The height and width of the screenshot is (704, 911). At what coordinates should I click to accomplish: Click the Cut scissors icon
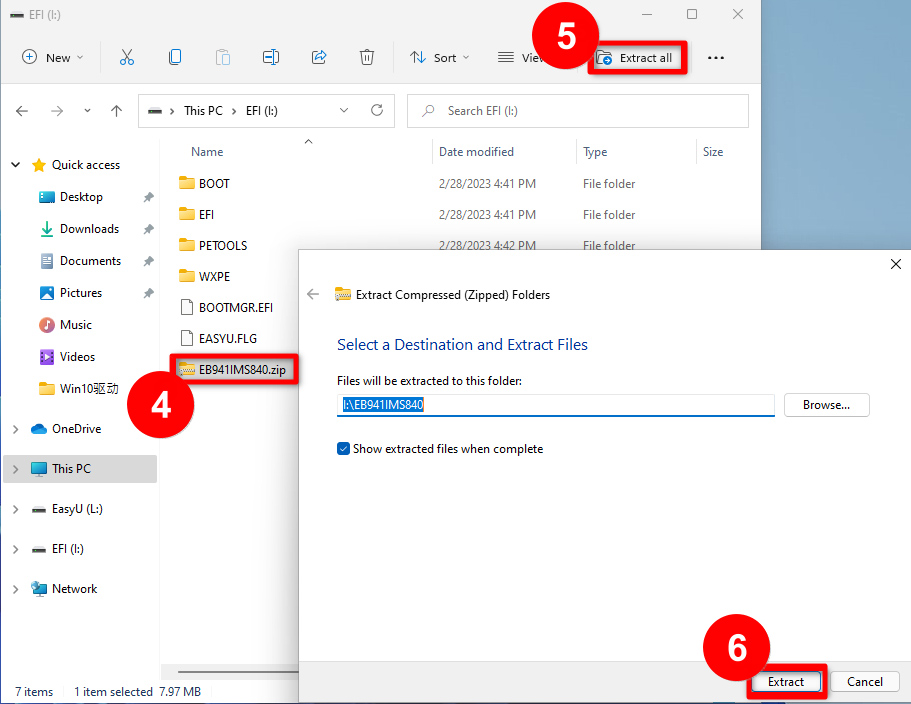pyautogui.click(x=127, y=58)
